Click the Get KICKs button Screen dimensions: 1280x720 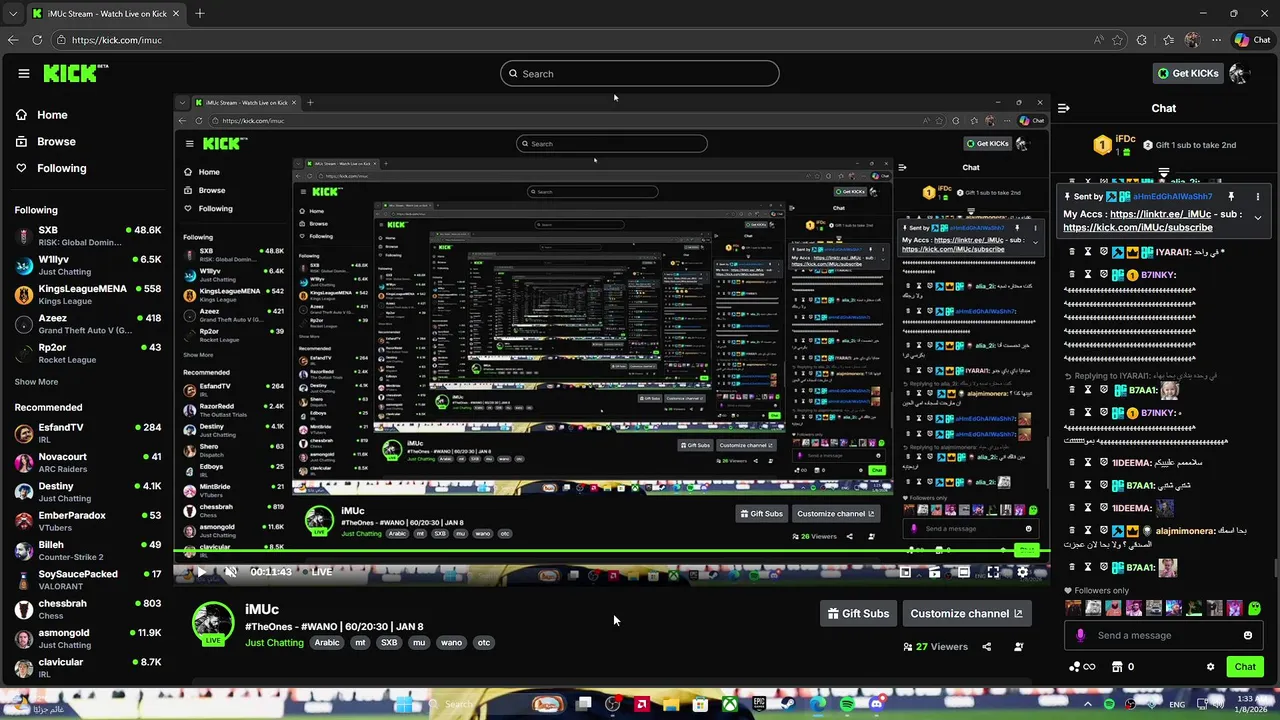[x=1188, y=73]
